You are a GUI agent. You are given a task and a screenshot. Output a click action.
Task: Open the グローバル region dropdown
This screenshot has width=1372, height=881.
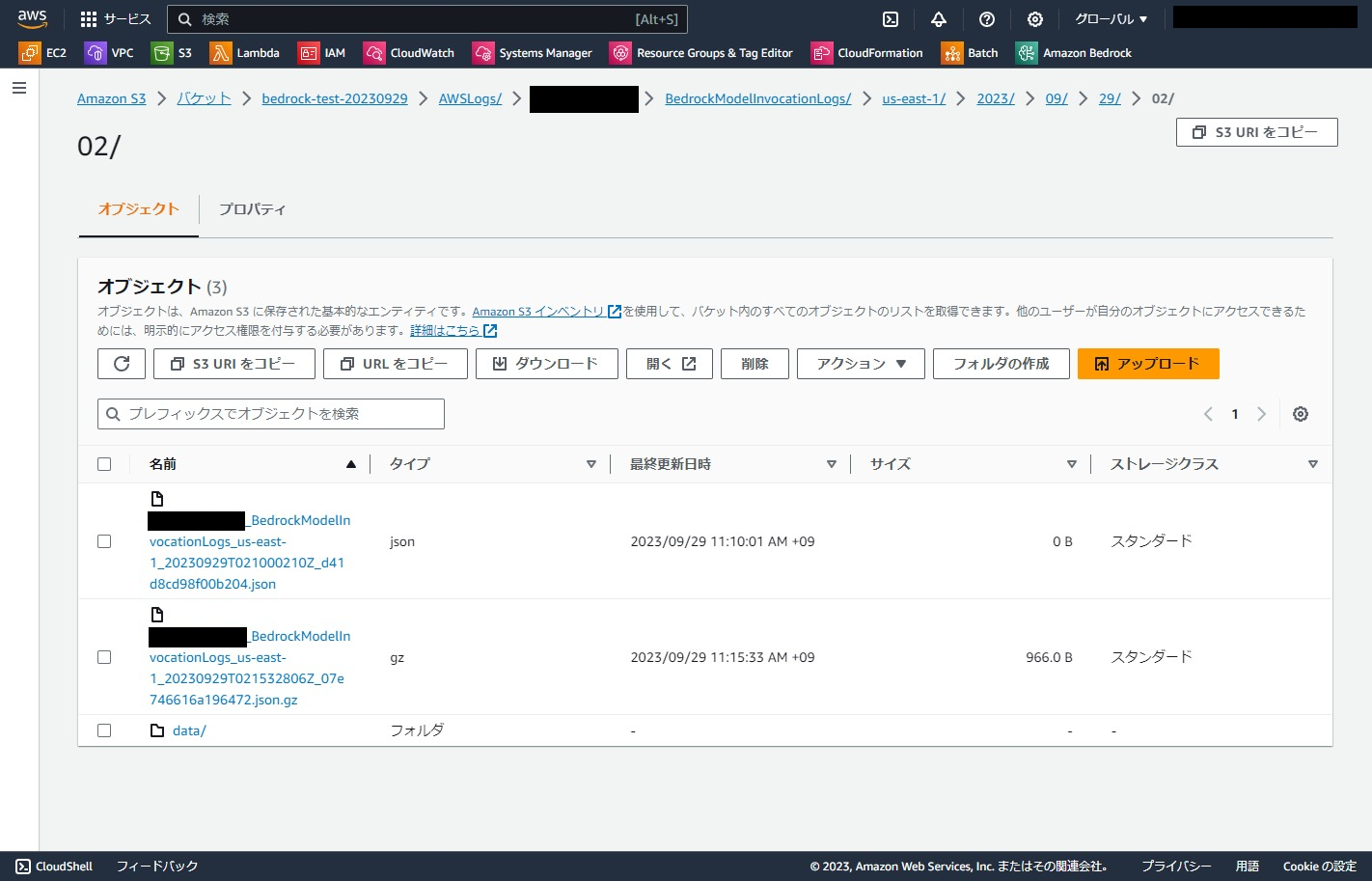coord(1111,19)
